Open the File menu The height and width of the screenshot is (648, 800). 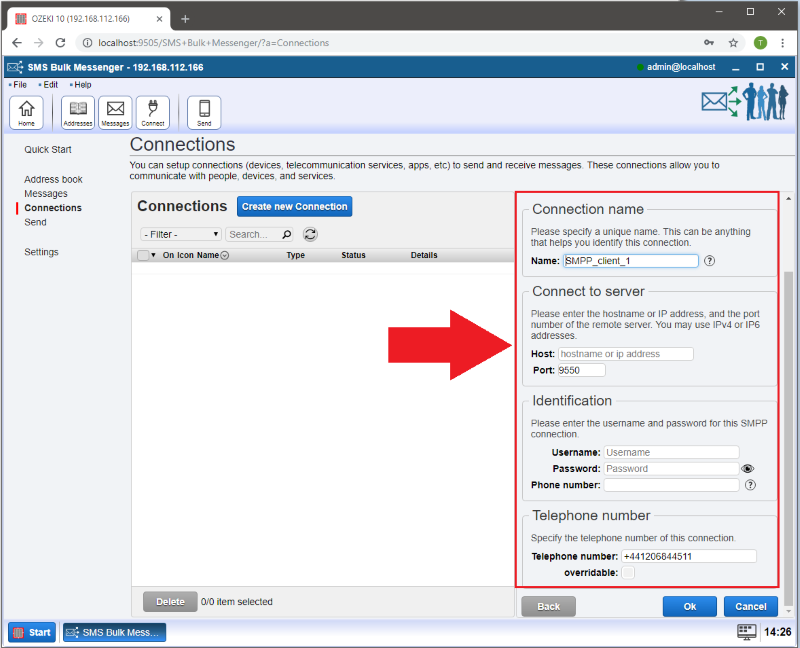19,85
